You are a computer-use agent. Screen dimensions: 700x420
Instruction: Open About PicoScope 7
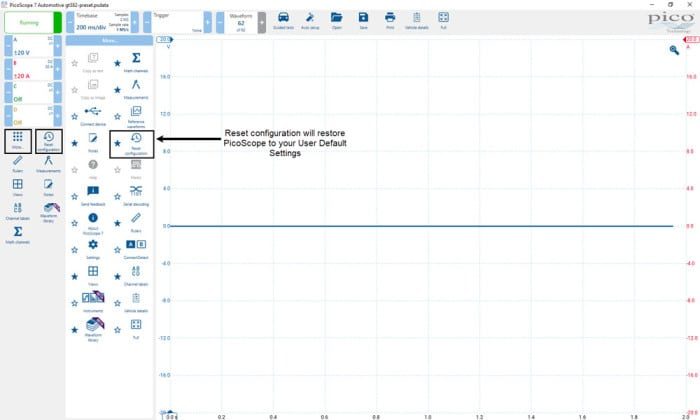93,223
